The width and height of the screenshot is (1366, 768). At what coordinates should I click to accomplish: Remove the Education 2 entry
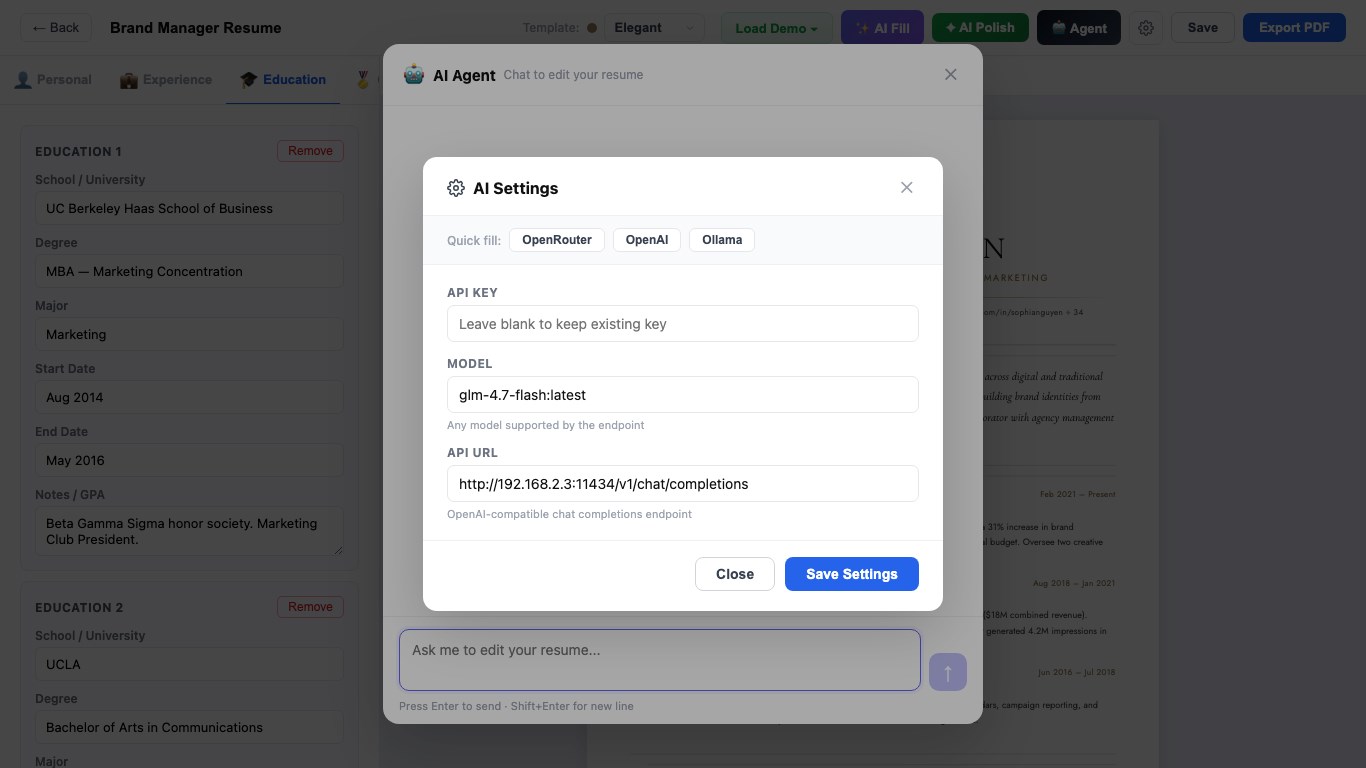310,607
